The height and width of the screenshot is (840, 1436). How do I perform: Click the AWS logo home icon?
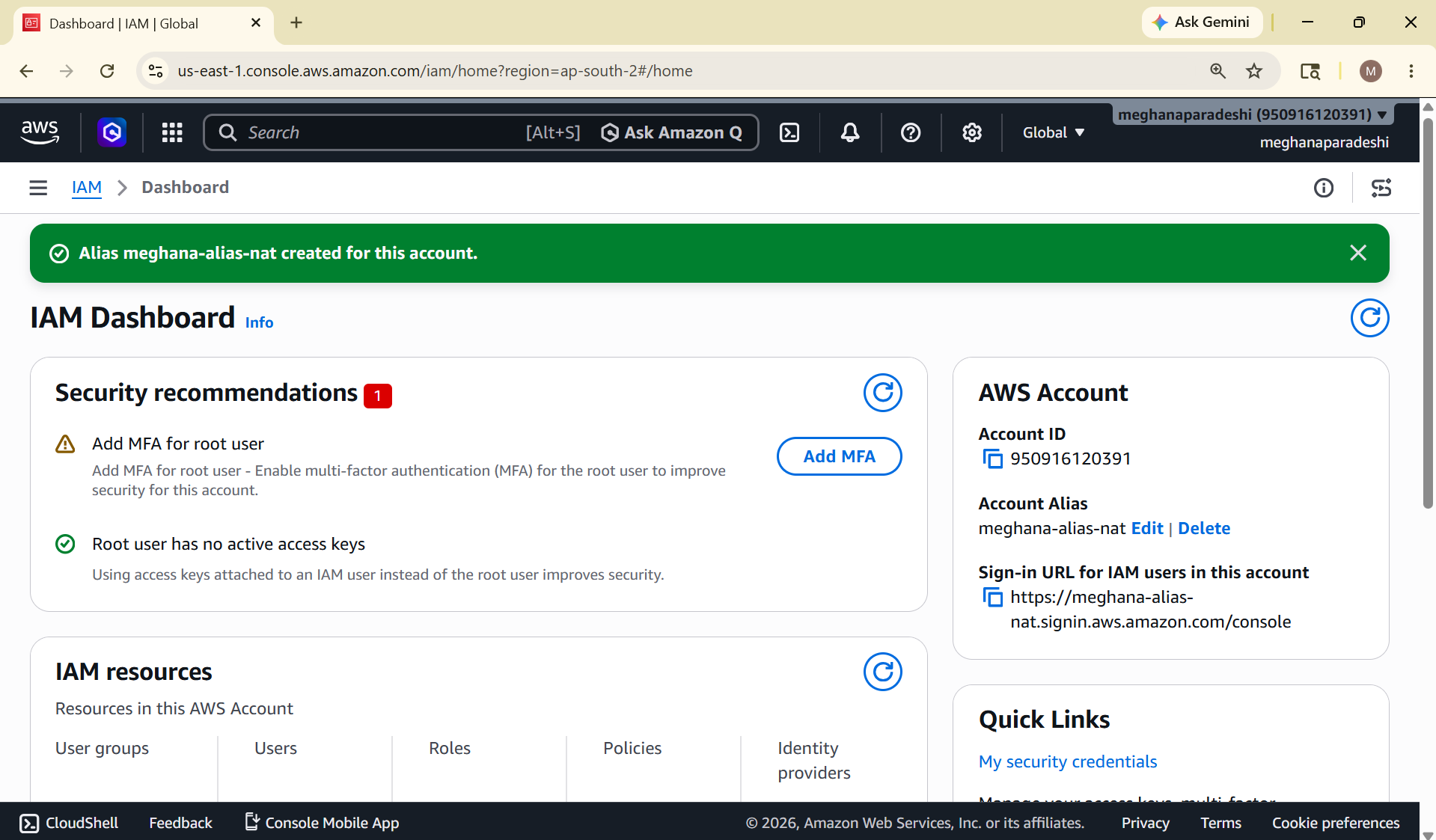click(x=40, y=132)
